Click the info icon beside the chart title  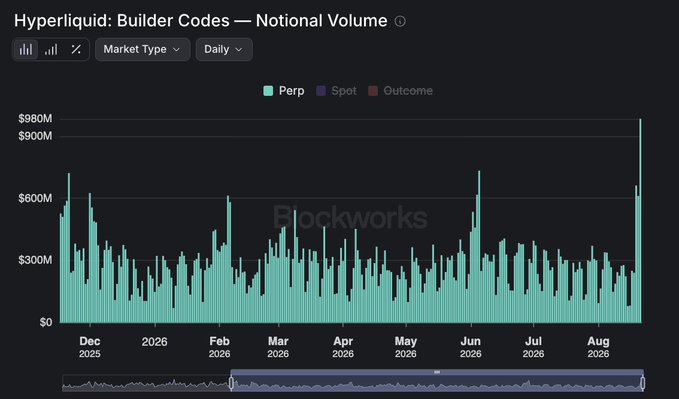pyautogui.click(x=400, y=21)
